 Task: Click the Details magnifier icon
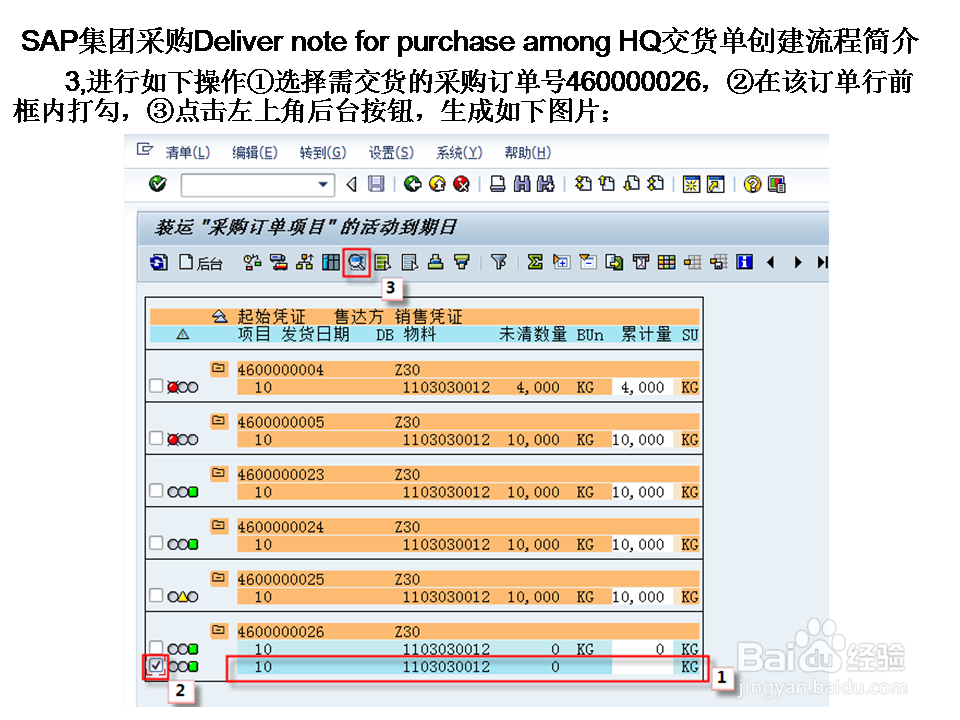357,263
